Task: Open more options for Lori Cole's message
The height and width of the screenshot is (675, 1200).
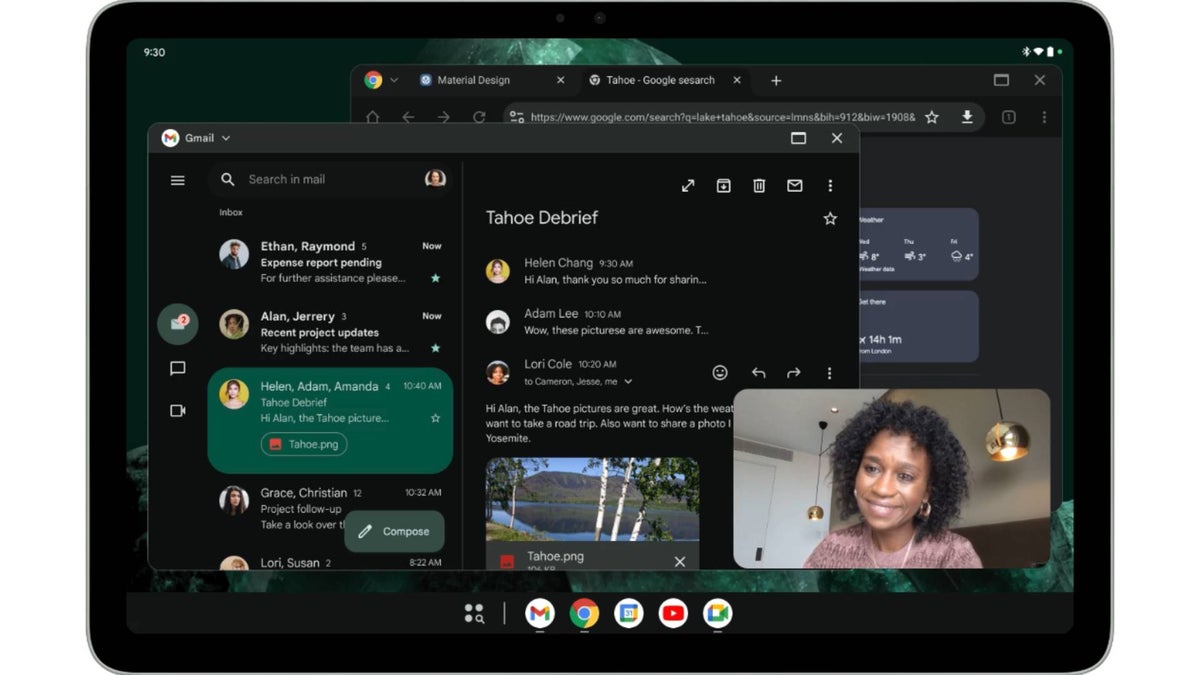Action: (829, 373)
